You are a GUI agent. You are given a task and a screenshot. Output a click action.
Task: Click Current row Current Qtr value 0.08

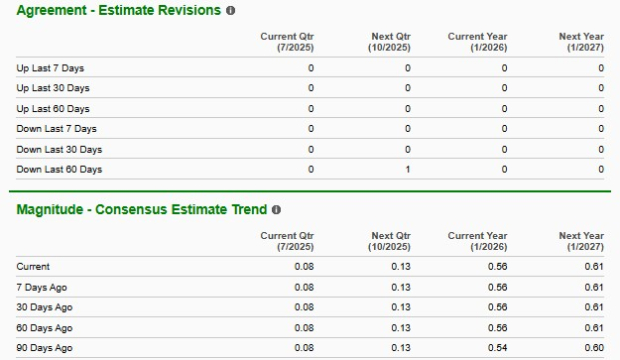pyautogui.click(x=304, y=267)
